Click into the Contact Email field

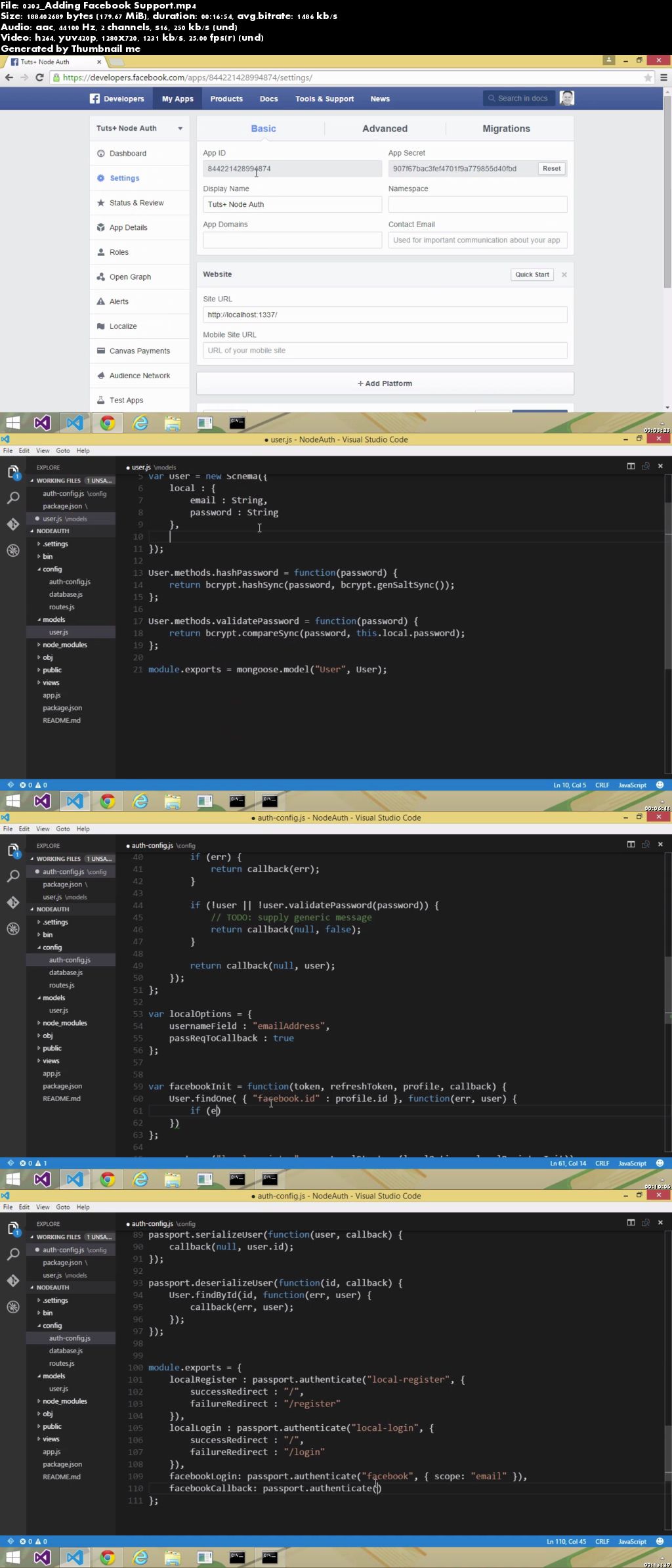coord(478,240)
